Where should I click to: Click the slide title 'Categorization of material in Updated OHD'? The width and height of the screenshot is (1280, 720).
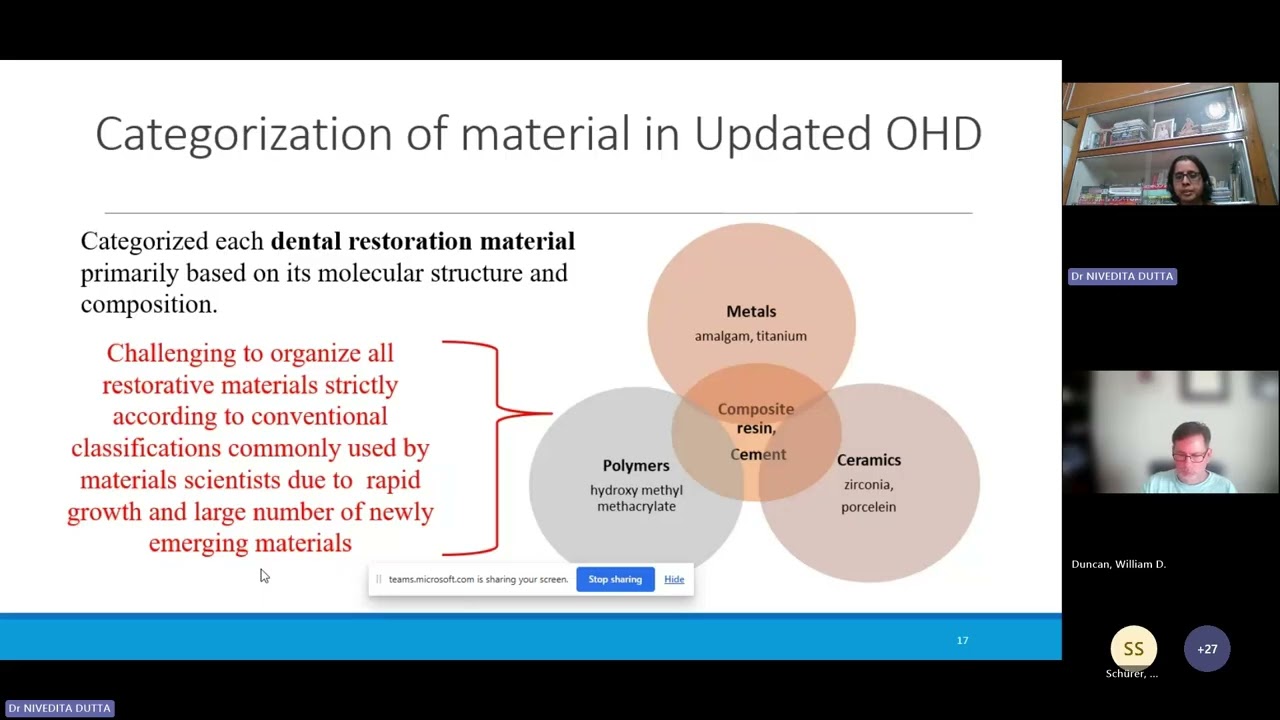coord(538,134)
